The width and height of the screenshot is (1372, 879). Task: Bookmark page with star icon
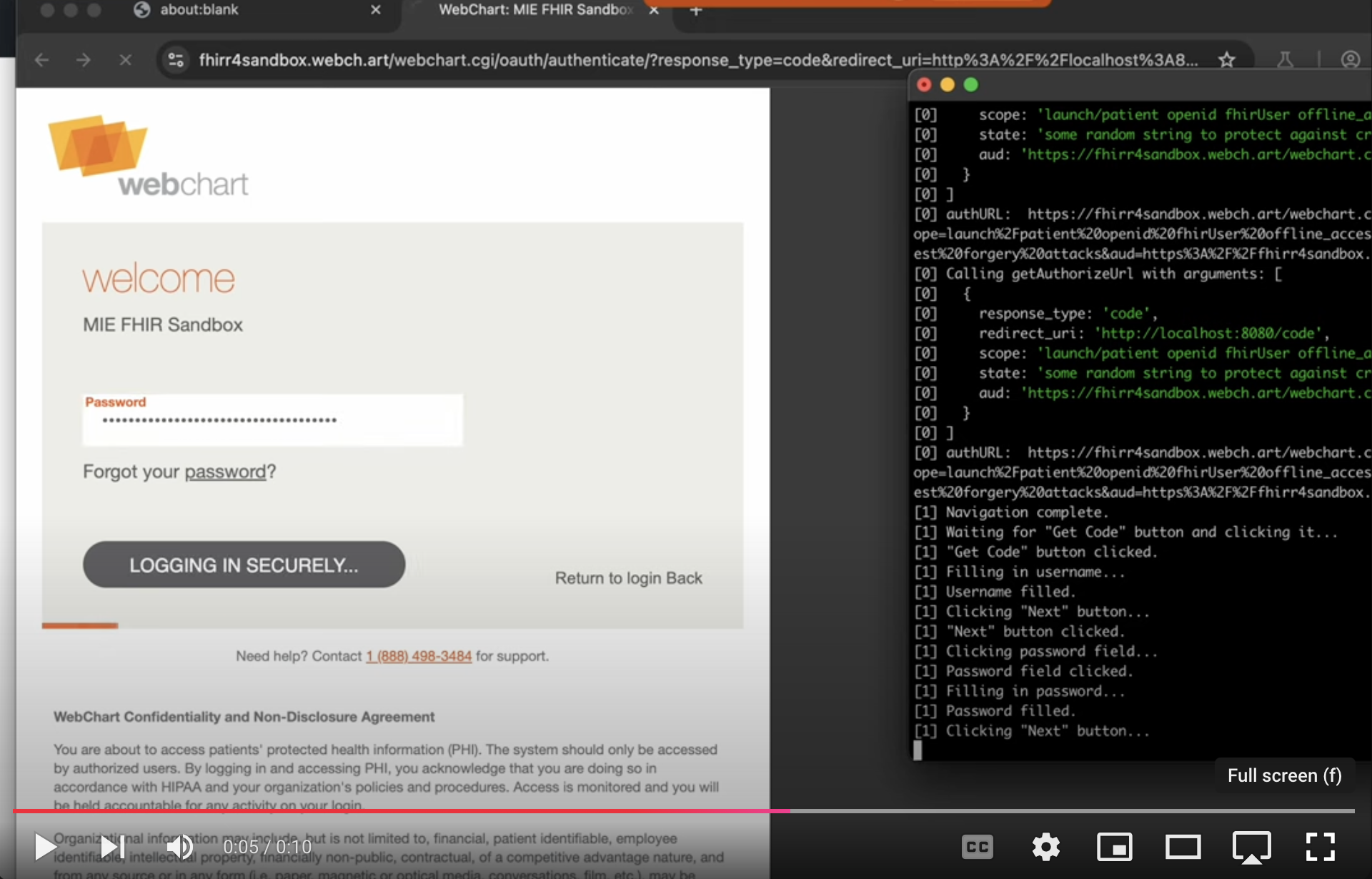coord(1227,60)
